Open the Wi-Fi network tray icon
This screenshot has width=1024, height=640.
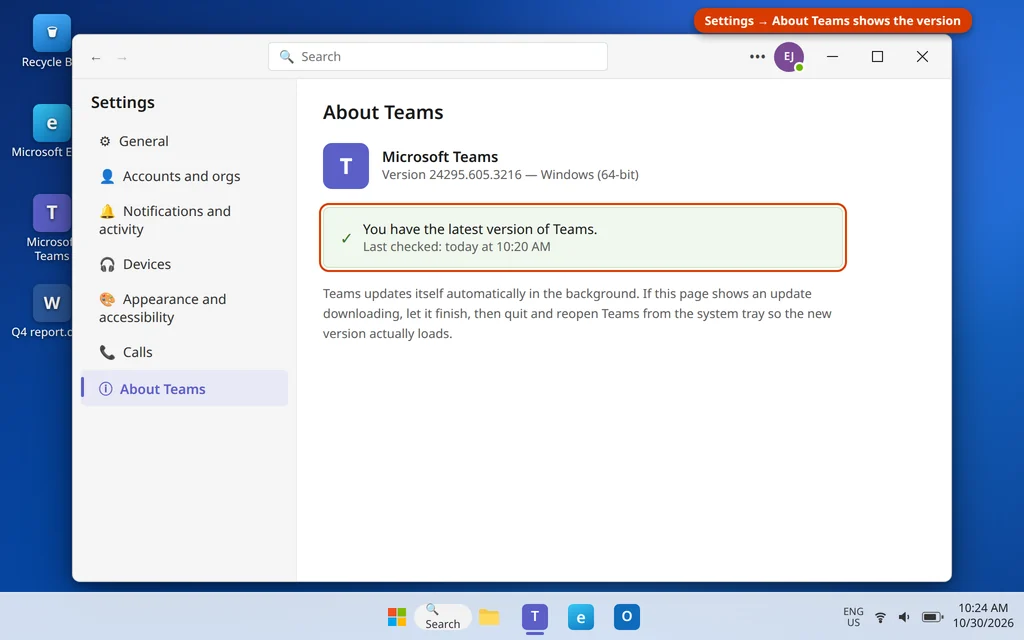click(880, 617)
